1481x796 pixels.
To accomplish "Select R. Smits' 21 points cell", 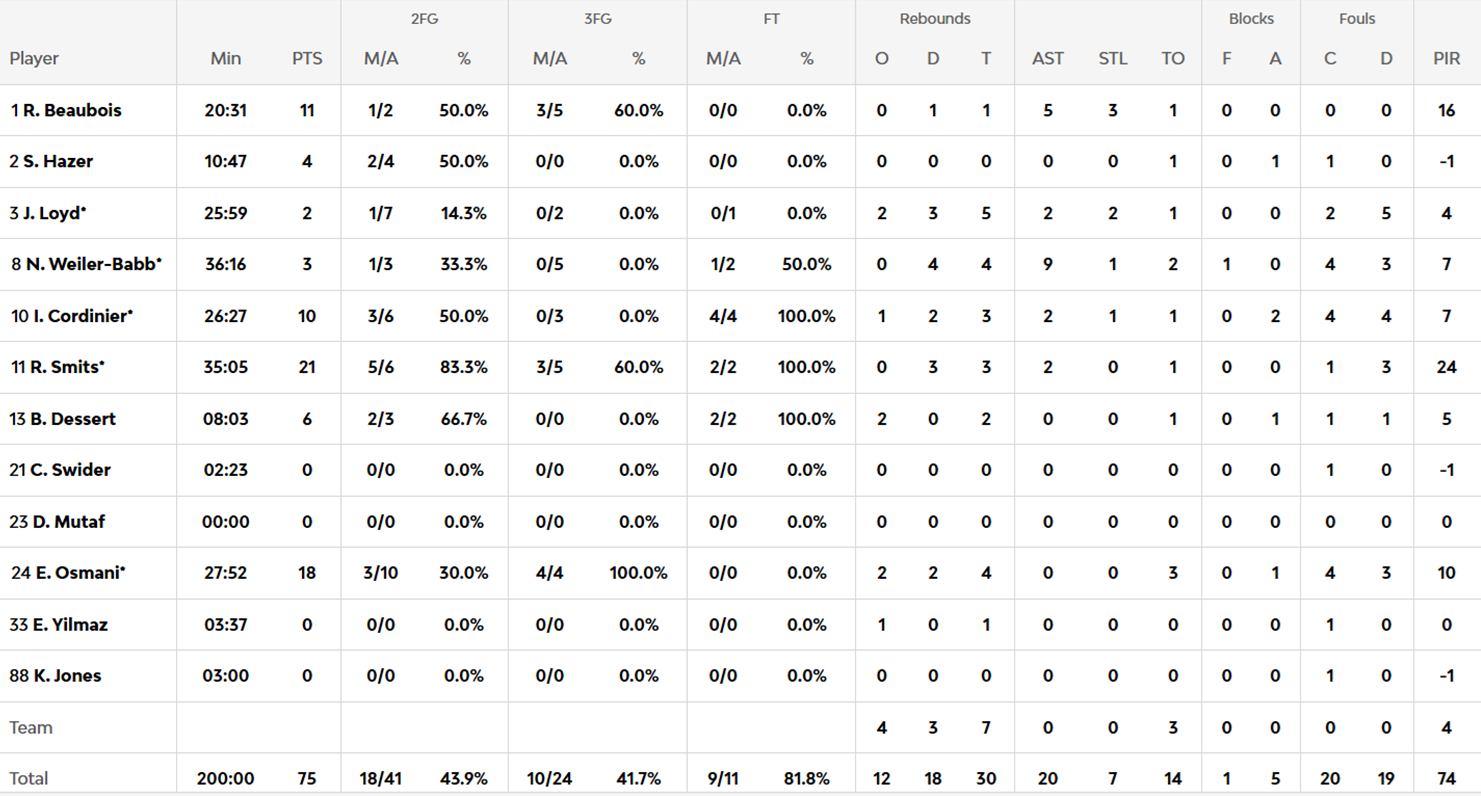I will coord(307,367).
